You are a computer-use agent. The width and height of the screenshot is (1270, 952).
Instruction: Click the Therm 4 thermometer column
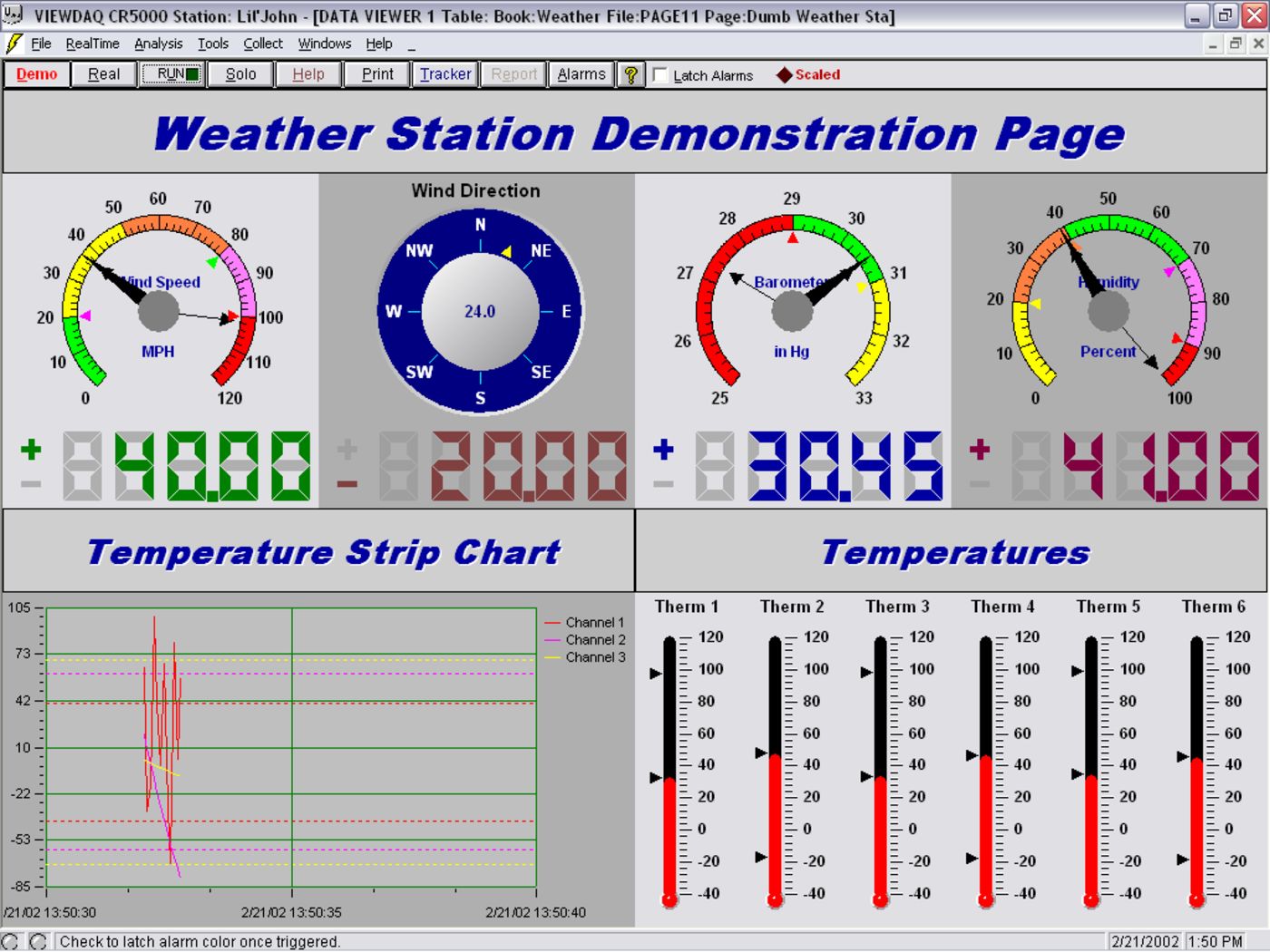pos(986,771)
